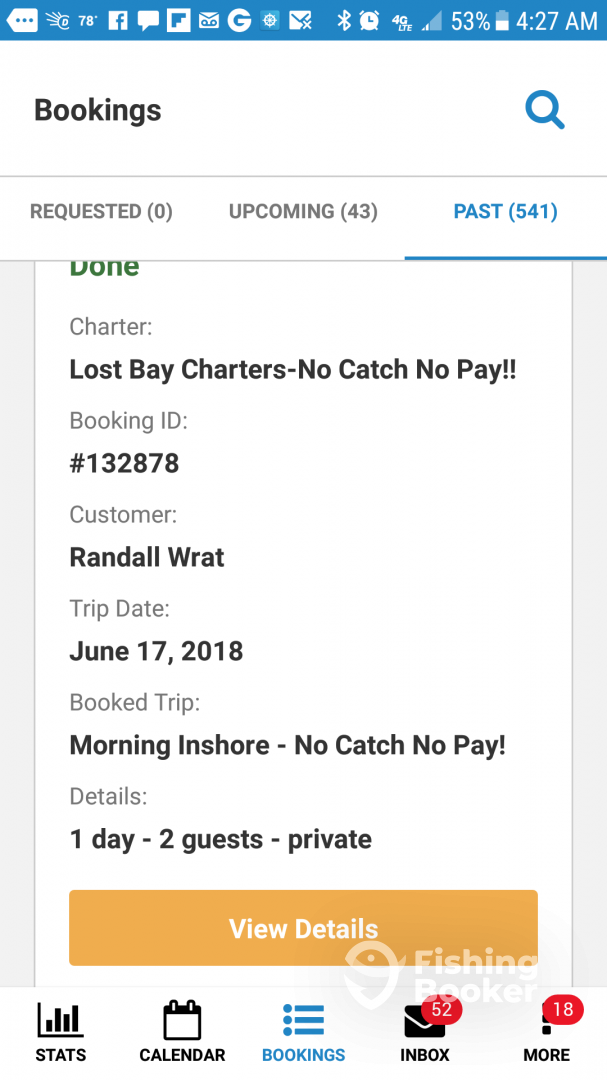
Task: Tap the More icon with 18 badge
Action: [547, 1022]
